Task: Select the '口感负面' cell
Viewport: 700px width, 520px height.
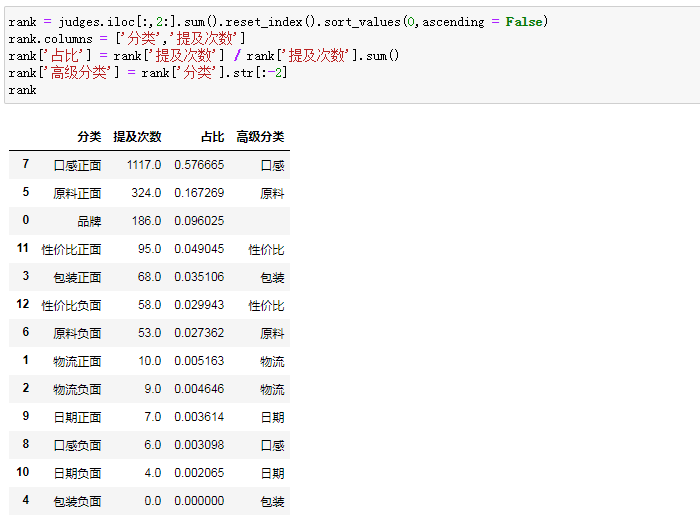Action: click(77, 445)
